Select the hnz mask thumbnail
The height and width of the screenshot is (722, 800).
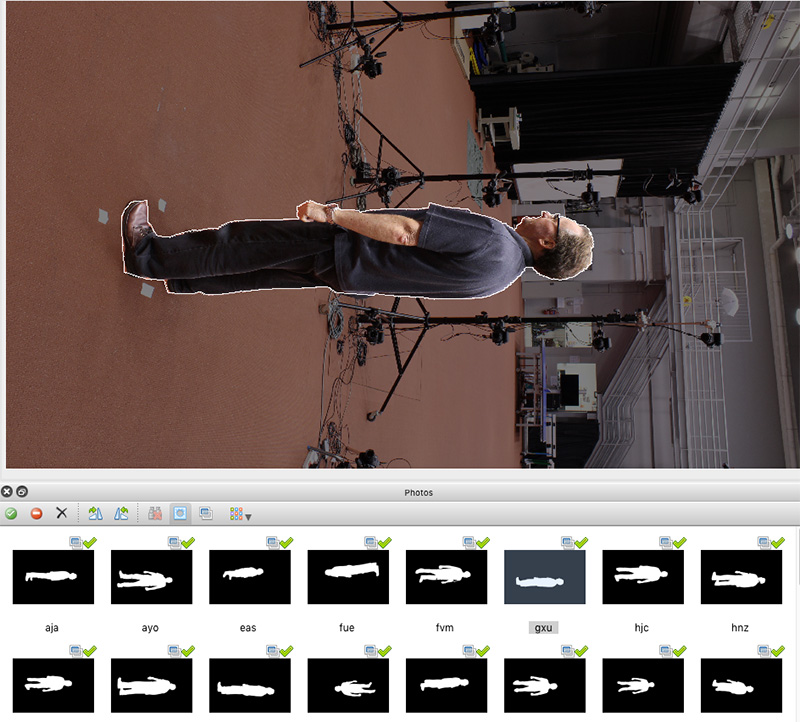click(x=741, y=577)
